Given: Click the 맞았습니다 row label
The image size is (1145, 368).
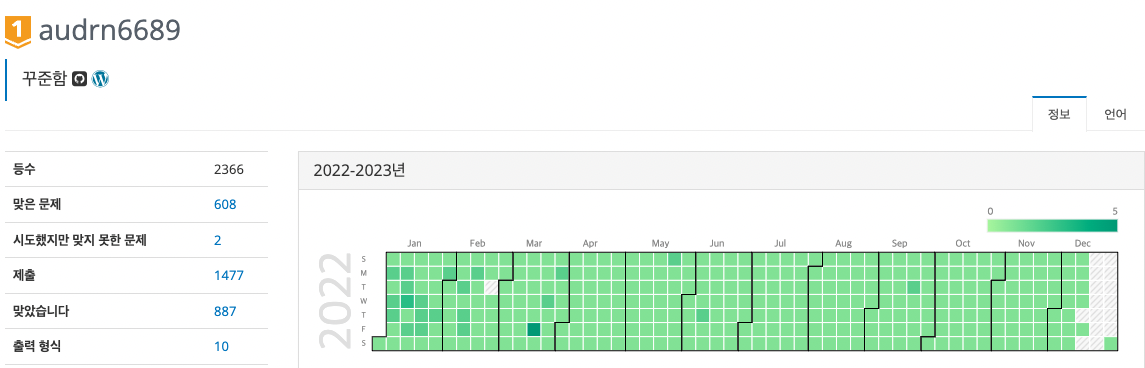Looking at the screenshot, I should point(41,311).
